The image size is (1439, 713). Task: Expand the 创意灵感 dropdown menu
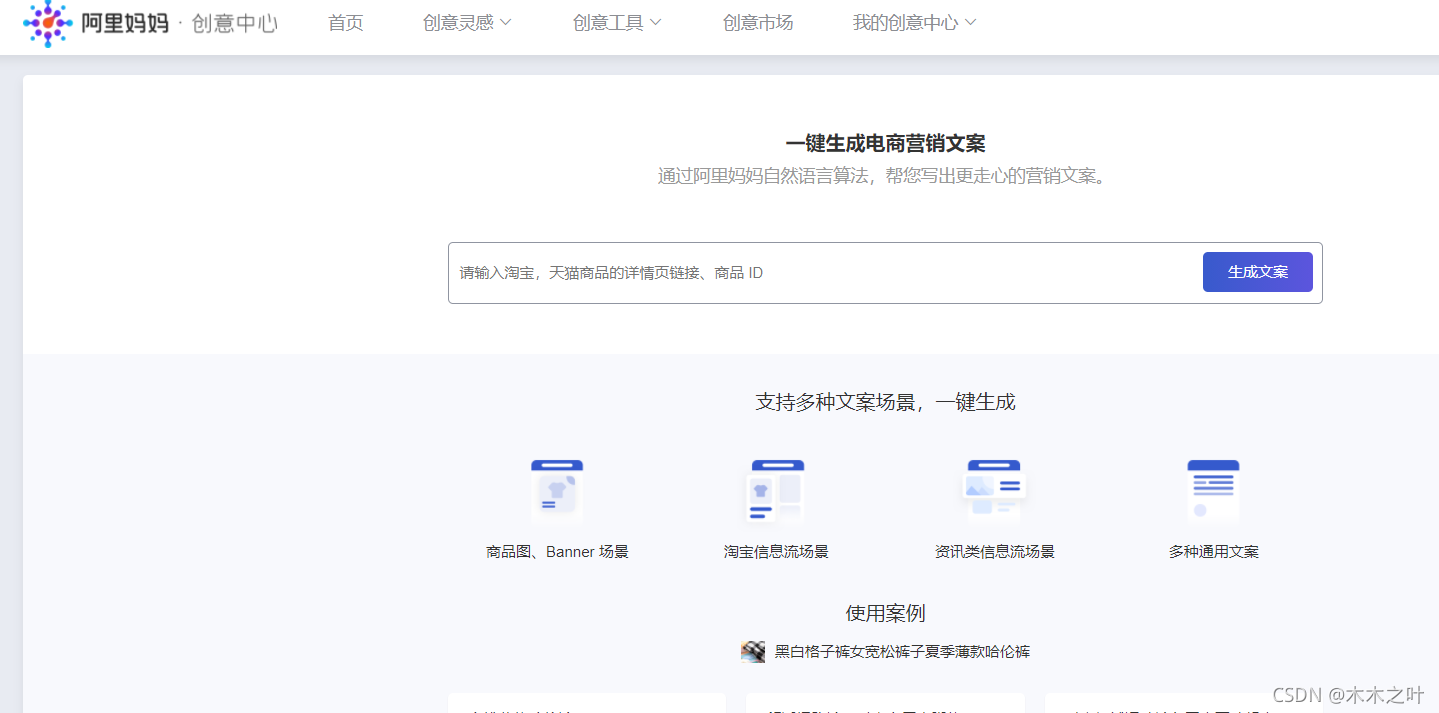click(x=467, y=23)
